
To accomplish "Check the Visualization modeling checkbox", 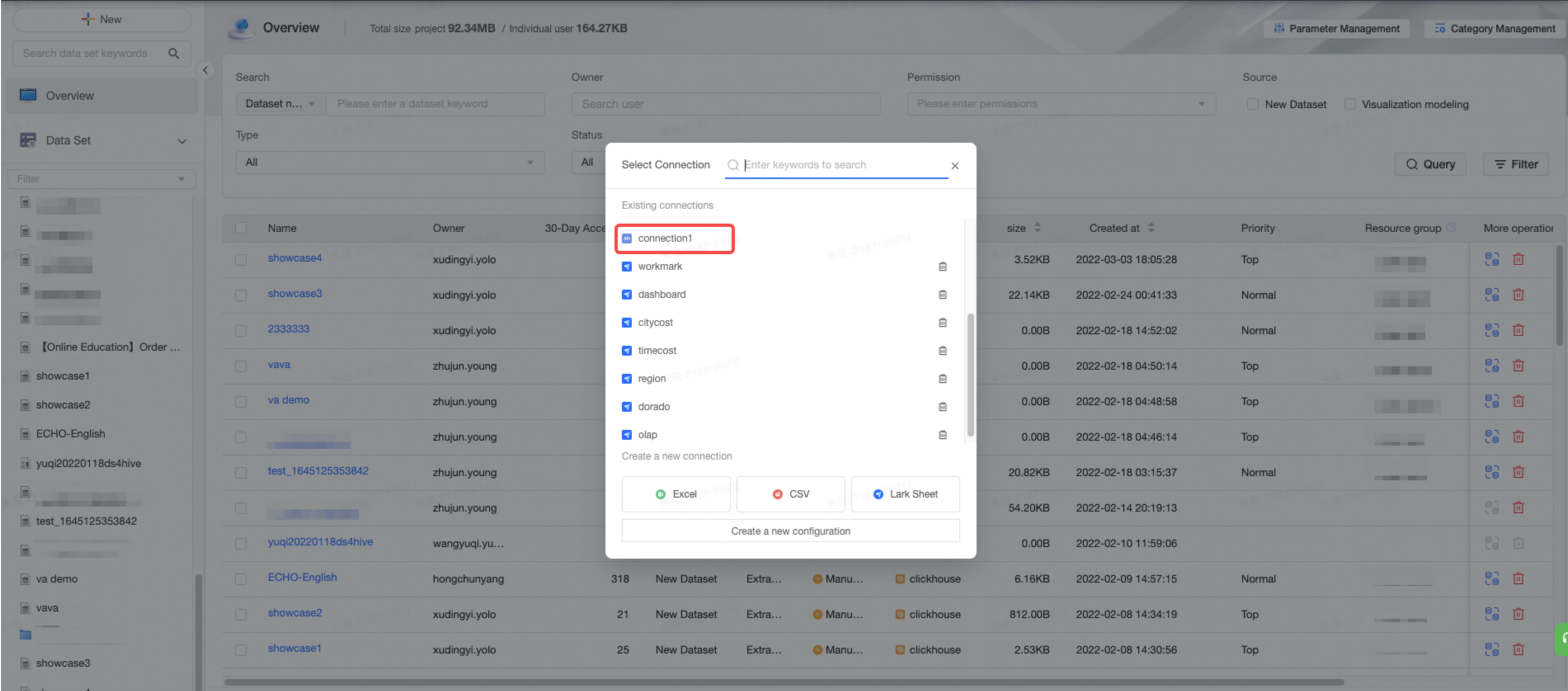I will 1349,104.
